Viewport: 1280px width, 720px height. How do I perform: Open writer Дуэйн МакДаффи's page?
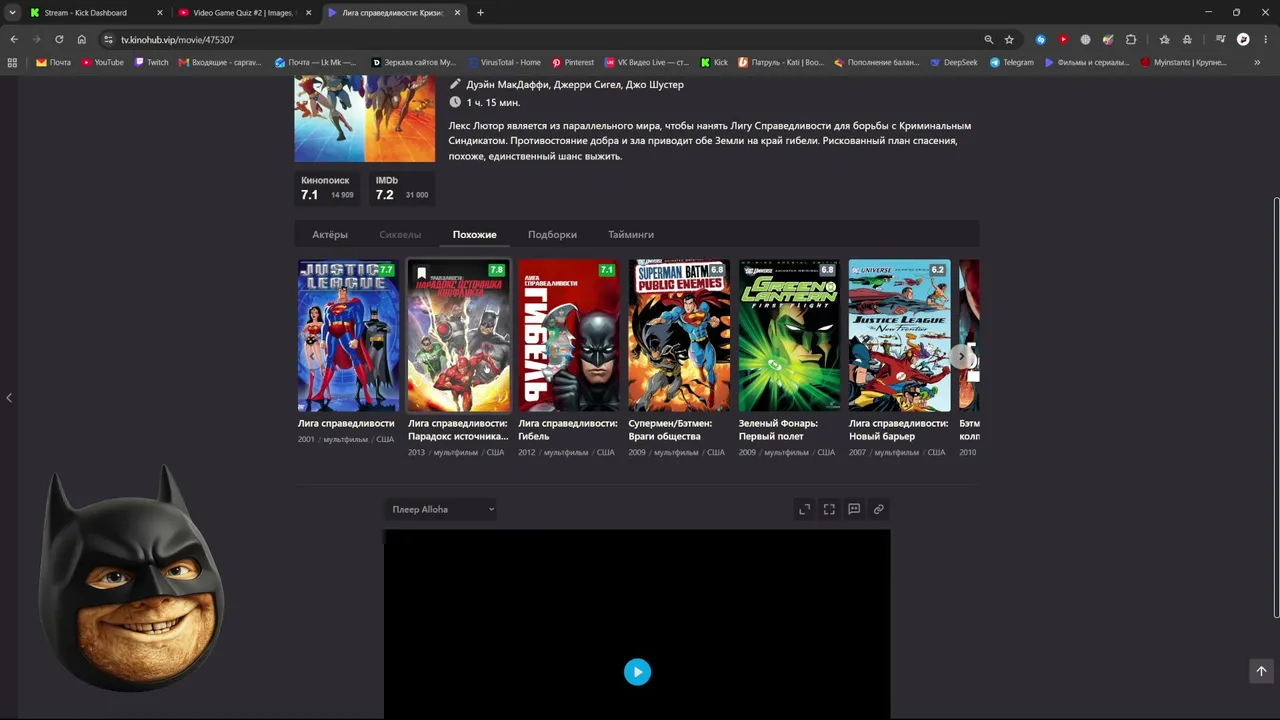click(507, 85)
